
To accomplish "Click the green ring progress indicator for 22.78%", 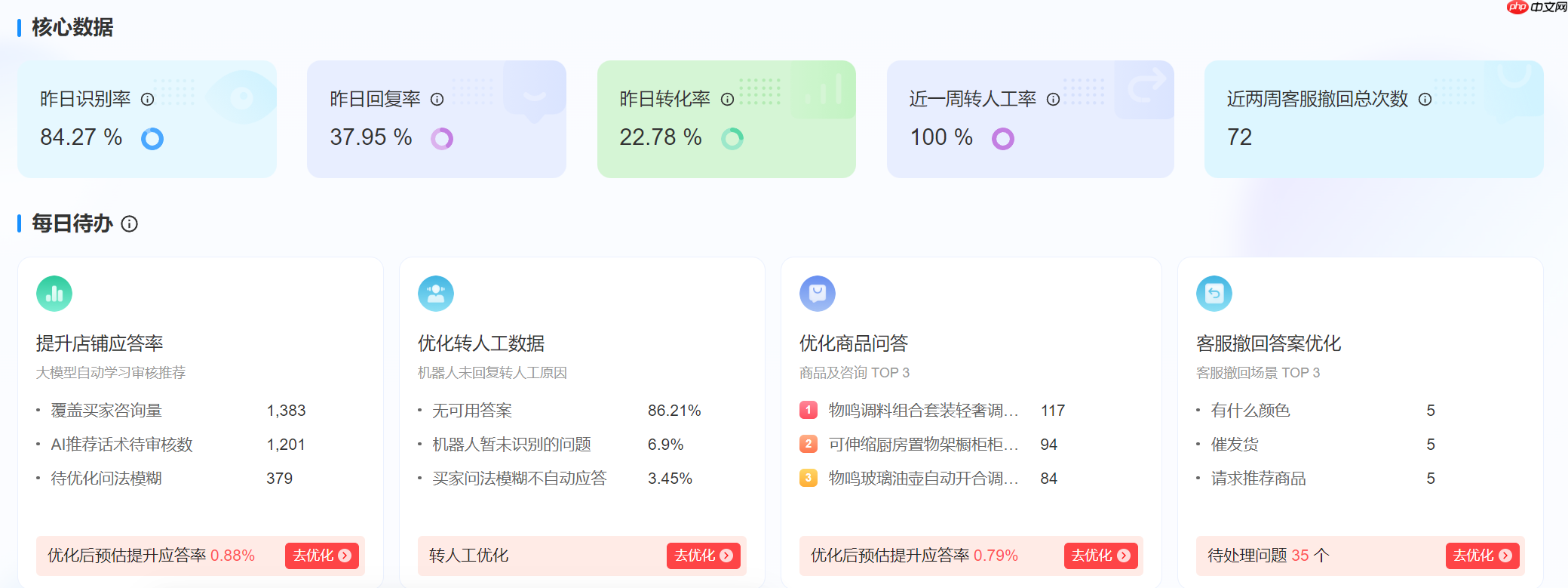I will pyautogui.click(x=732, y=139).
